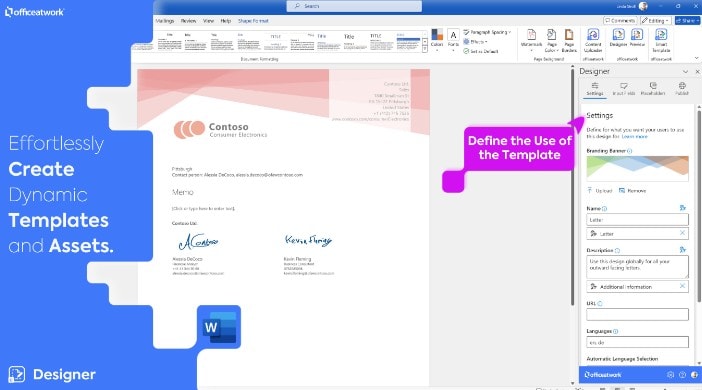Click Linda's account profile picture
Viewport: 702px width, 390px height.
click(643, 6)
